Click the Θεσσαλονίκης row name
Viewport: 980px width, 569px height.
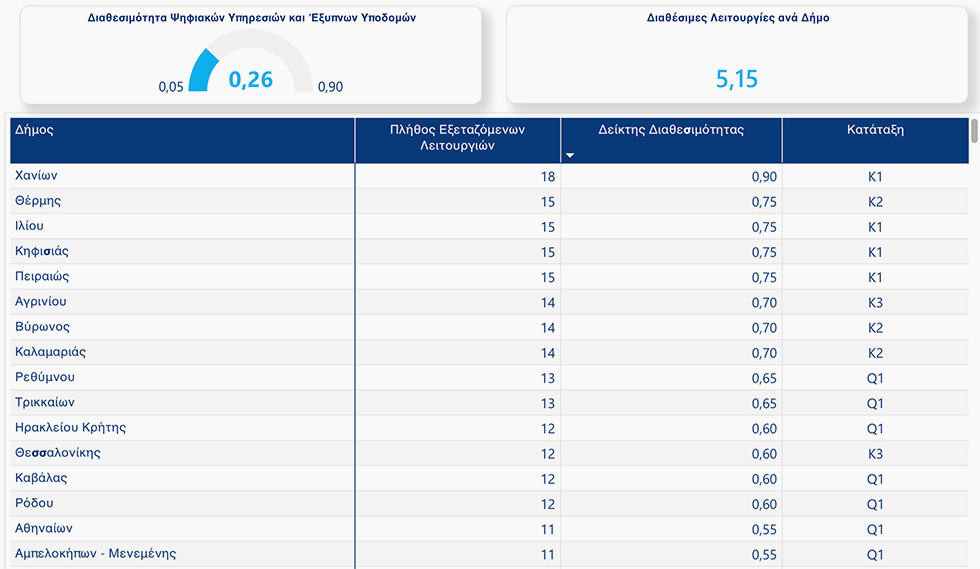(58, 453)
